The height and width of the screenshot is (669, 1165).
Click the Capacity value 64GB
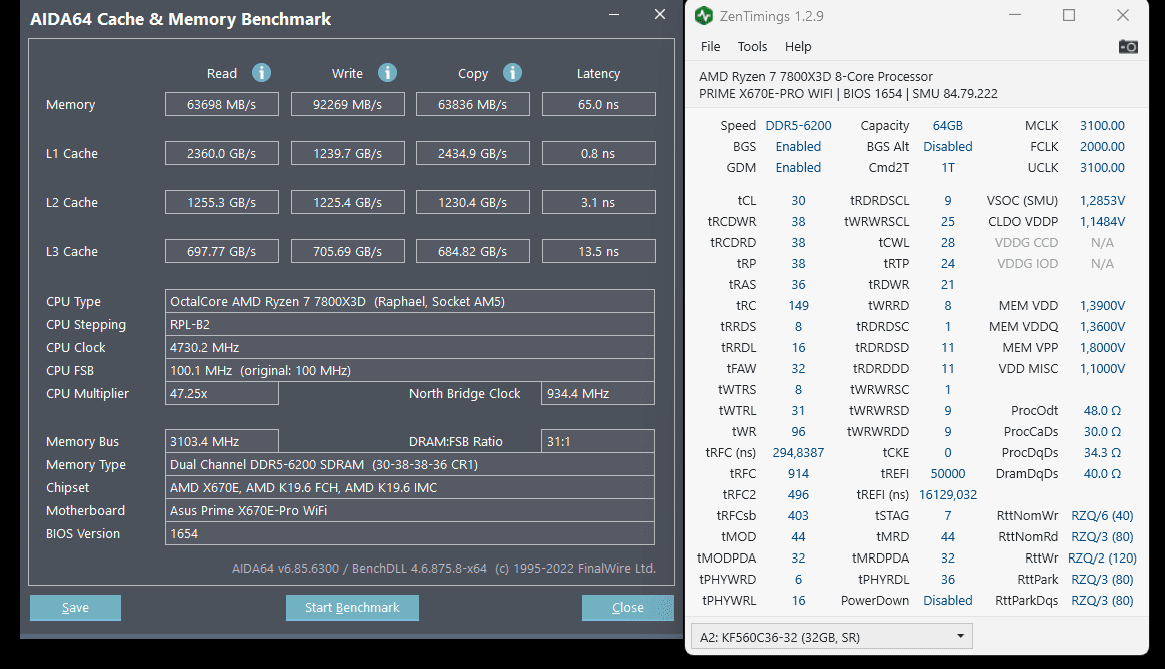(x=948, y=126)
